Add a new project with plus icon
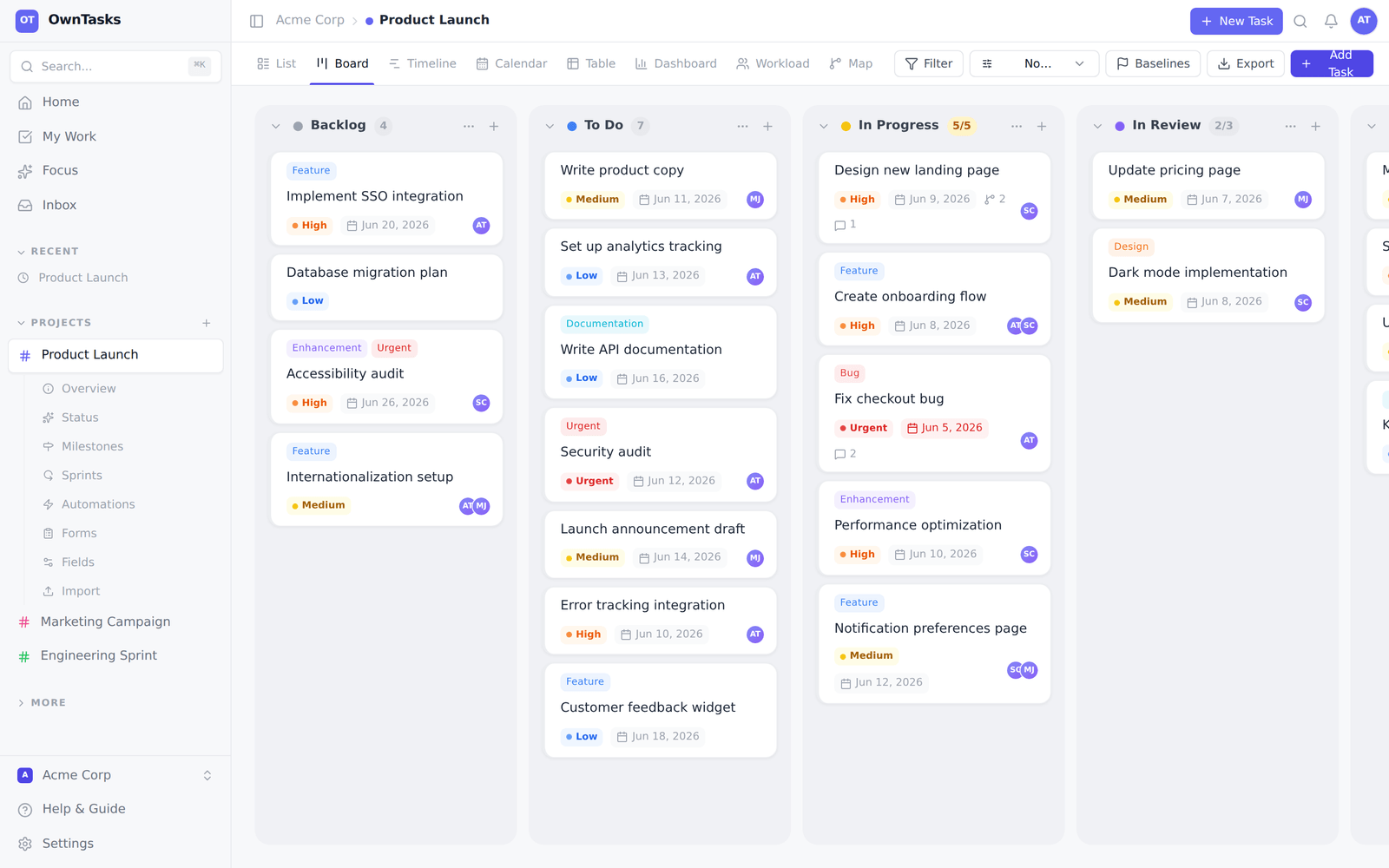The image size is (1389, 868). pos(207,323)
